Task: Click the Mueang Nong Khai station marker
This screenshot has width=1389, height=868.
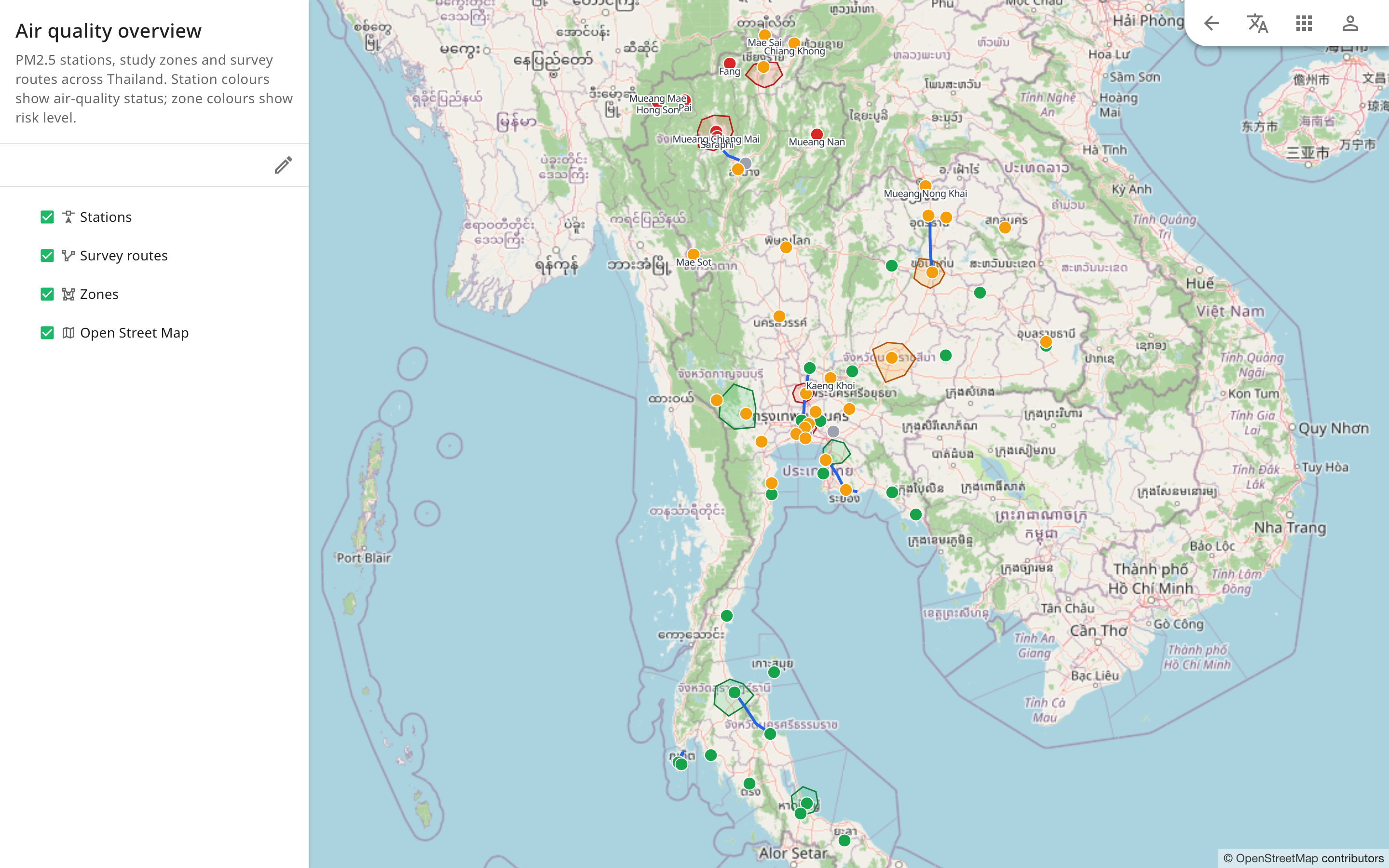Action: pos(925,186)
